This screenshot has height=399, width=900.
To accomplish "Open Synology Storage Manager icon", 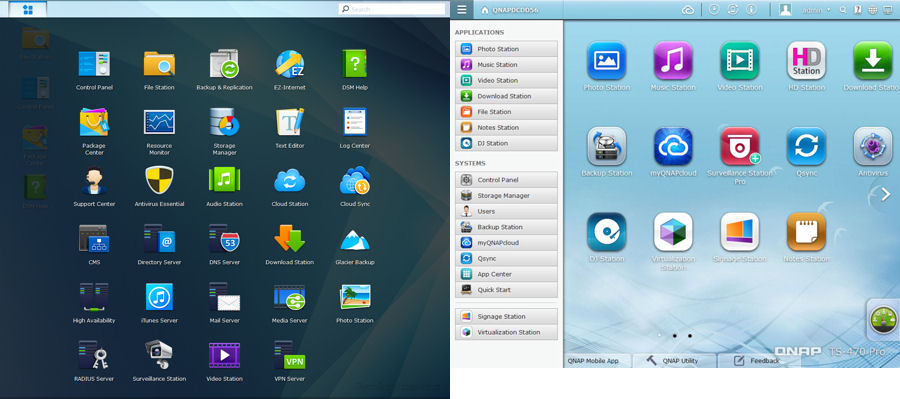I will point(224,122).
